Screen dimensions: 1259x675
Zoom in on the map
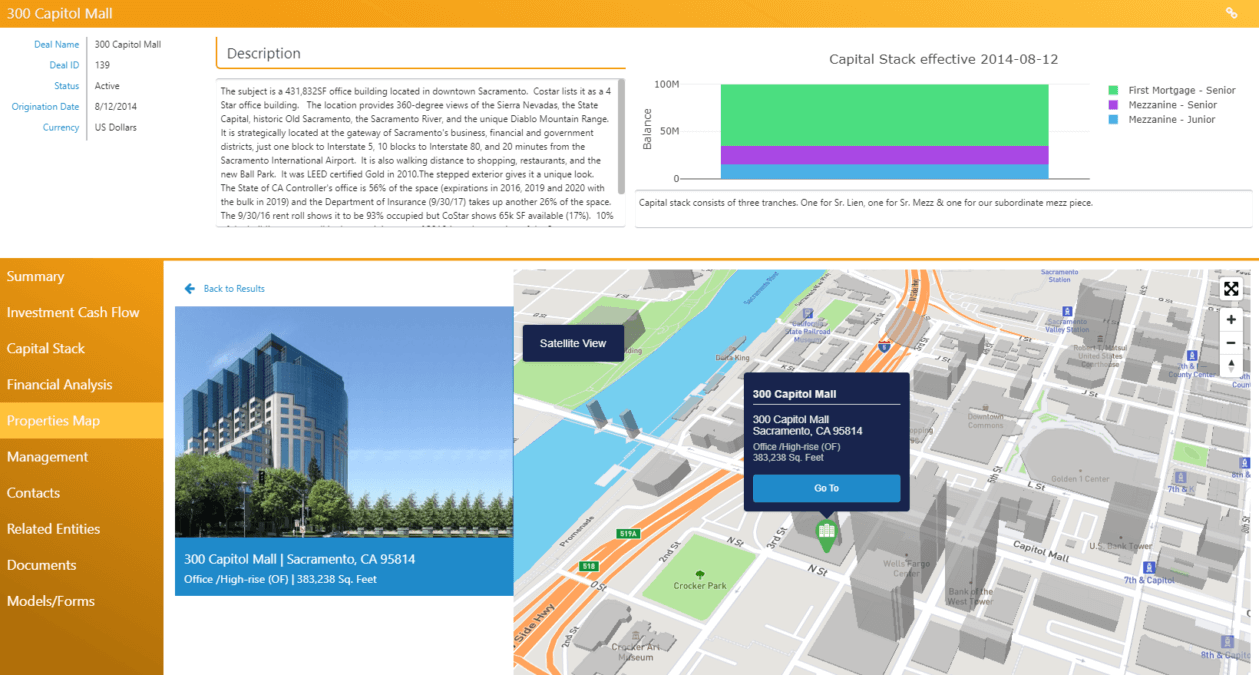1231,320
